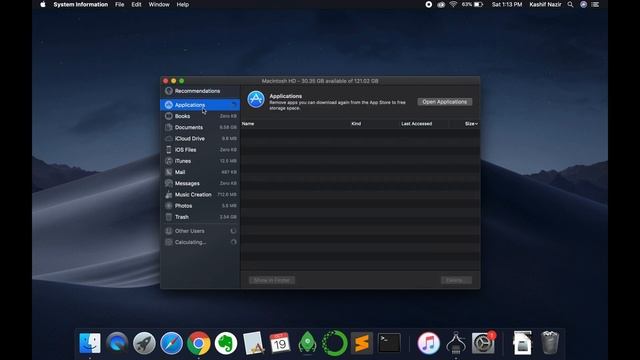
Task: Click the Macintosh HD window title
Action: [320, 81]
